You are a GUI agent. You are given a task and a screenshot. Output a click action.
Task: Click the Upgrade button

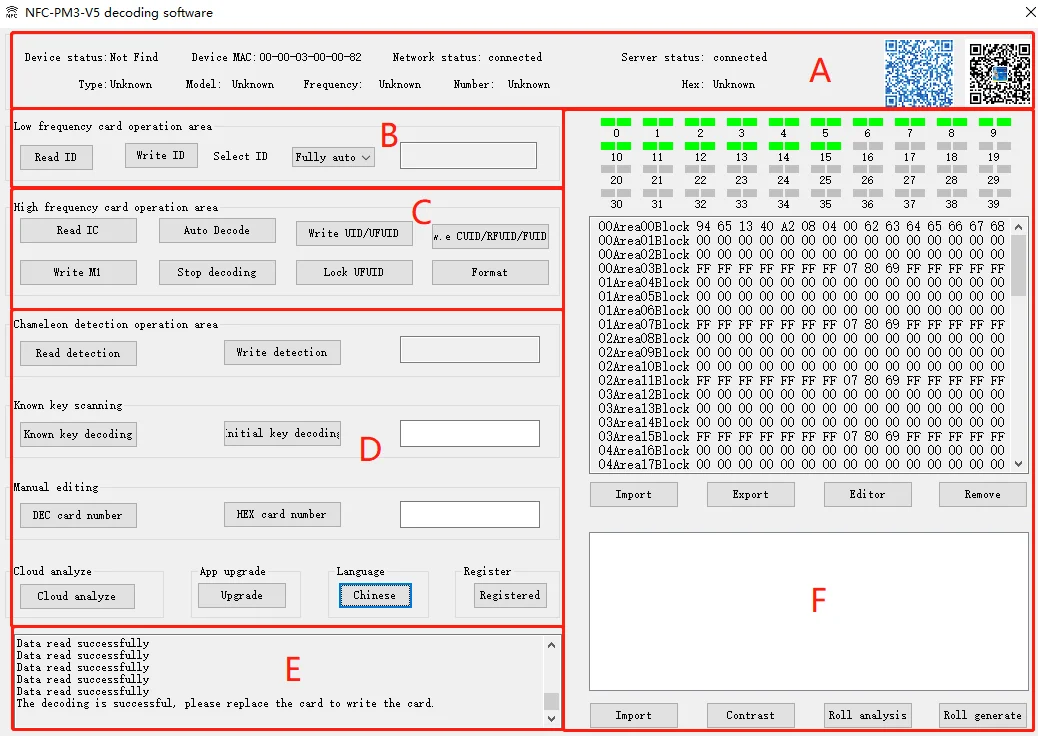[x=242, y=596]
